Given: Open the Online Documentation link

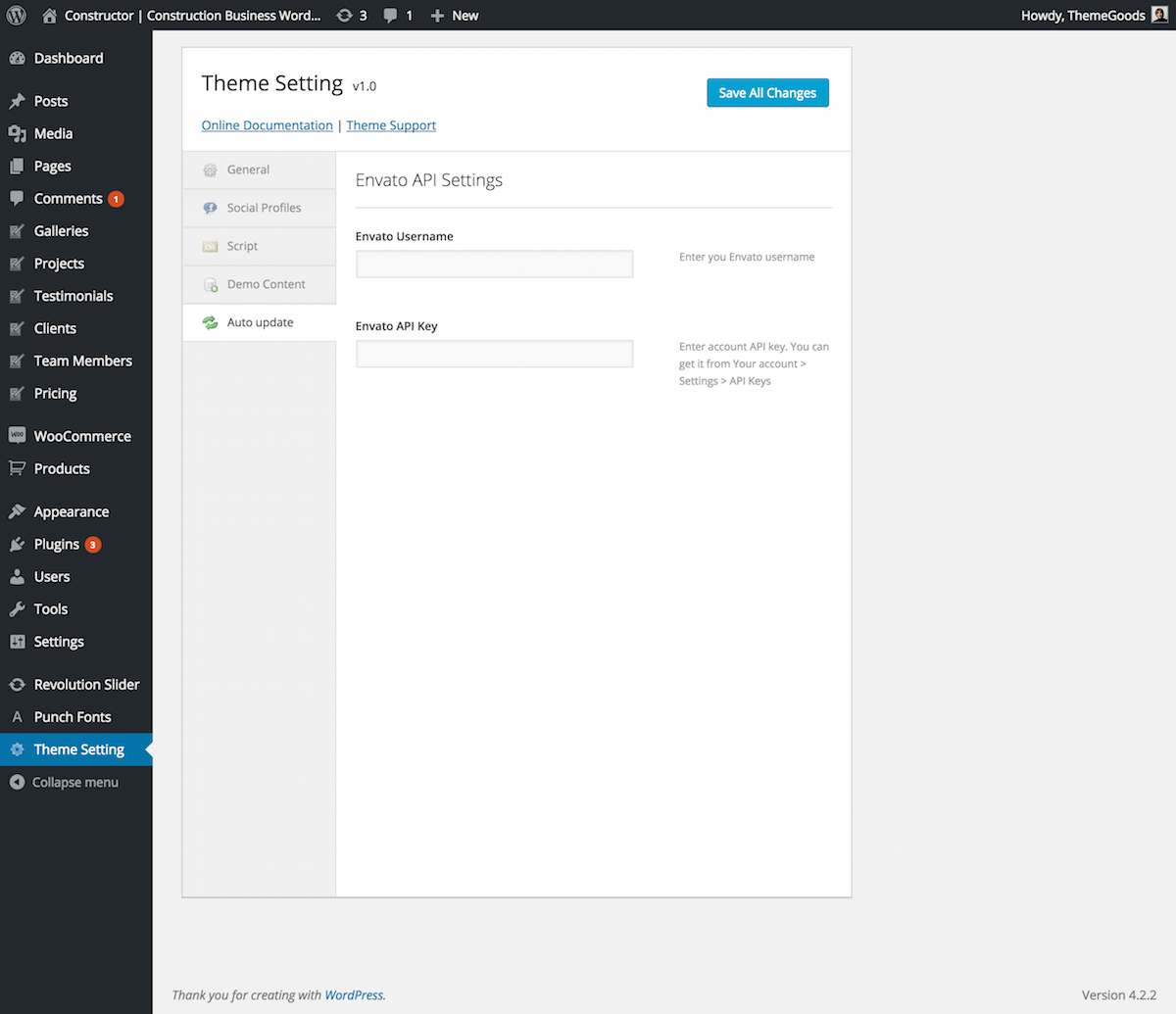Looking at the screenshot, I should [267, 125].
